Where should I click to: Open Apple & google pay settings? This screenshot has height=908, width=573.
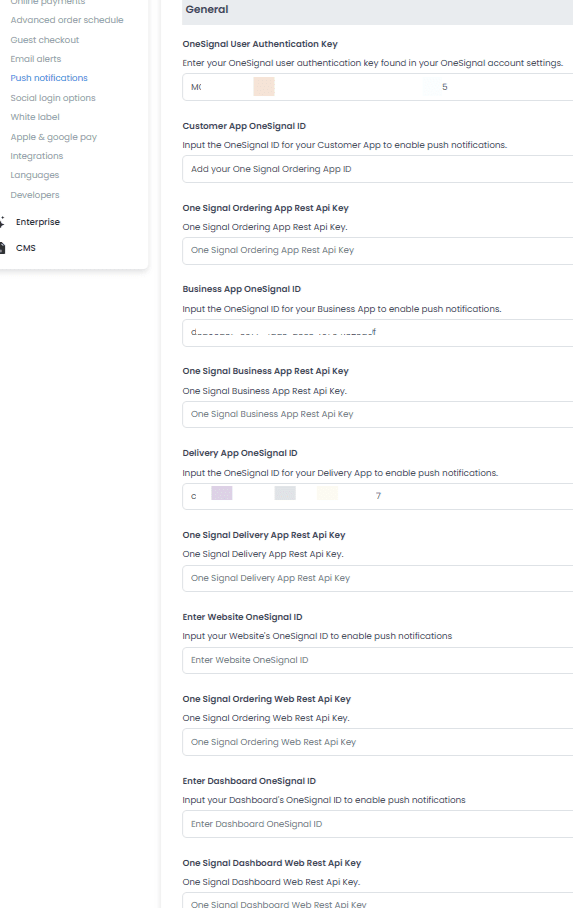(53, 137)
